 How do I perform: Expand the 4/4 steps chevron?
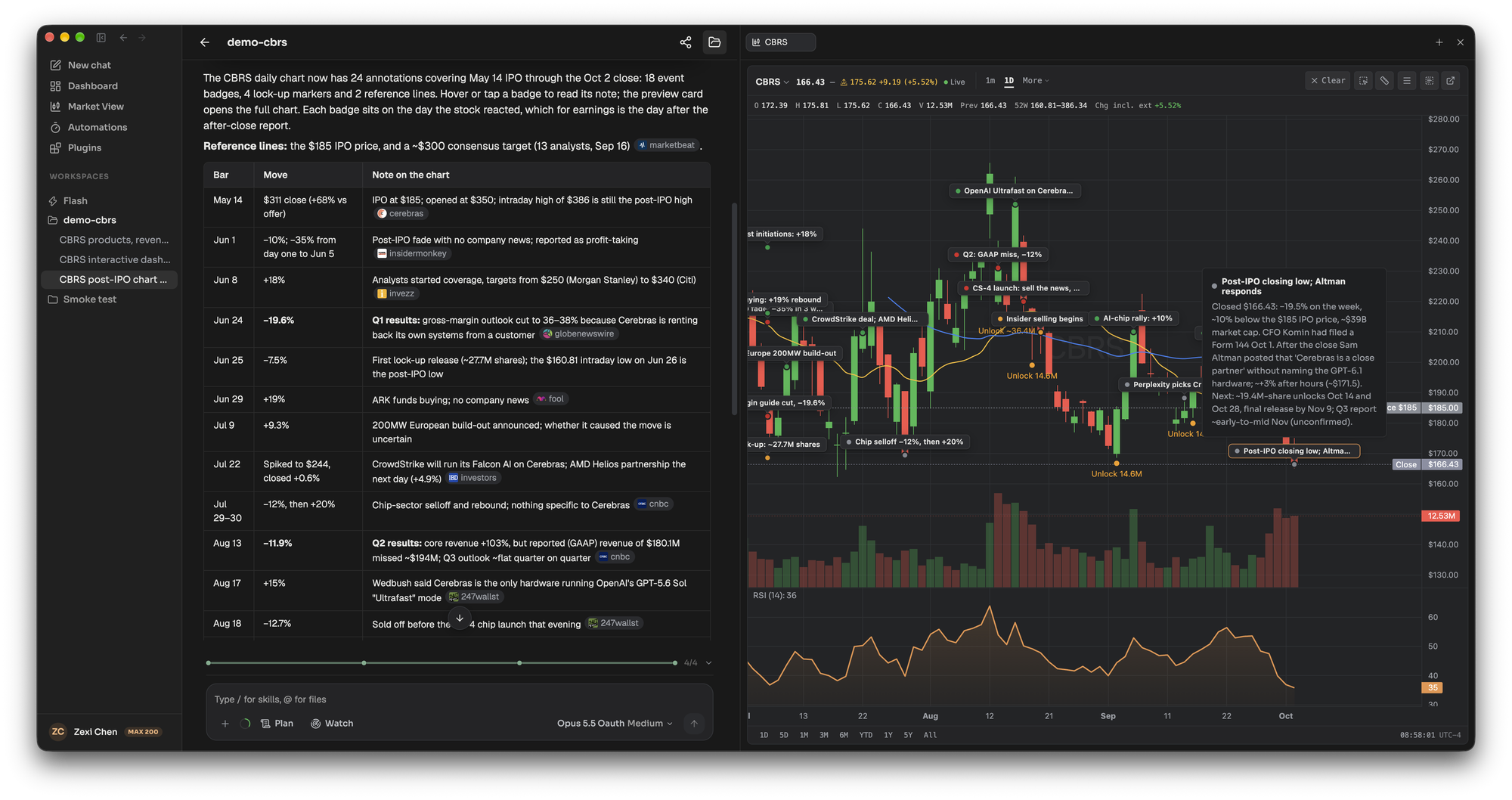(708, 663)
